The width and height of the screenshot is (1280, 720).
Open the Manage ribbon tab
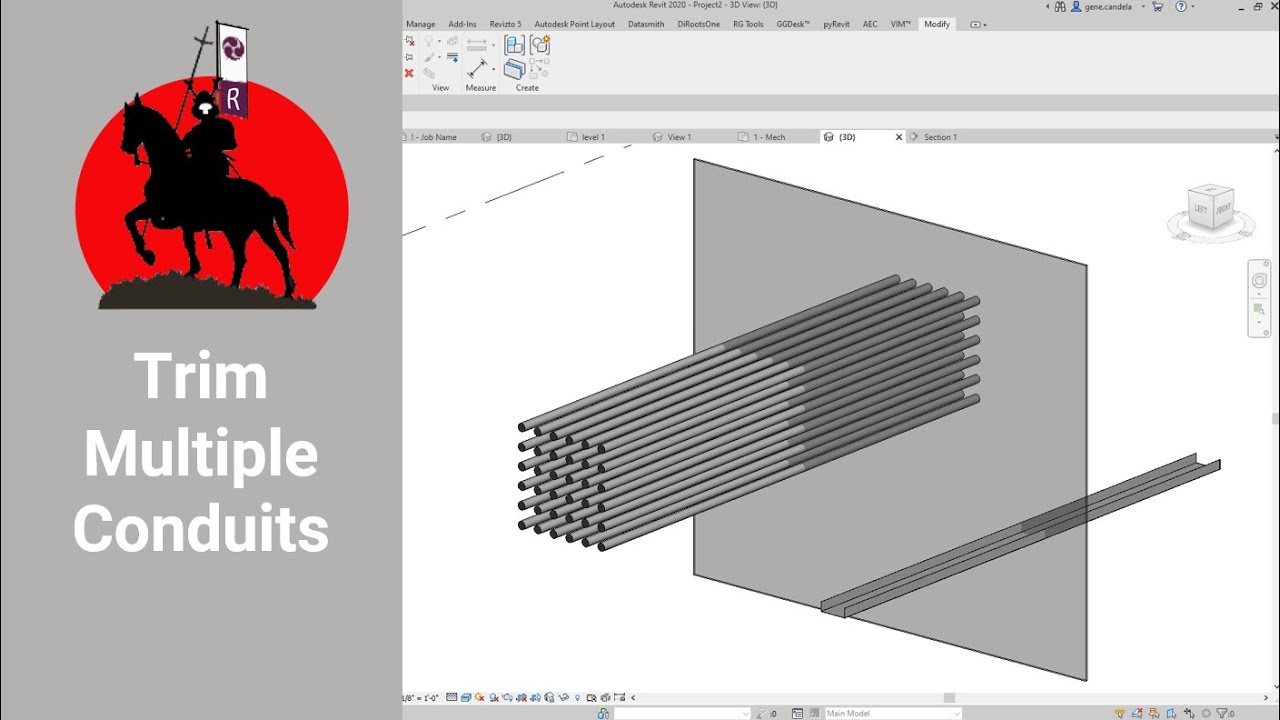click(420, 24)
